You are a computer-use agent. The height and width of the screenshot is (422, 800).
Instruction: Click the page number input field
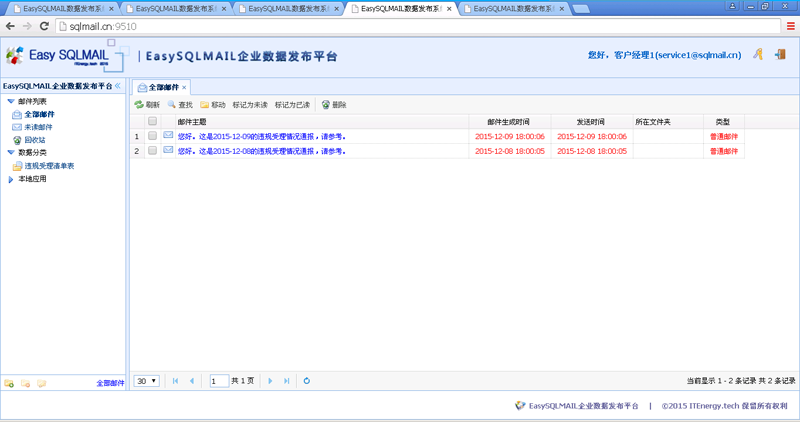(219, 381)
